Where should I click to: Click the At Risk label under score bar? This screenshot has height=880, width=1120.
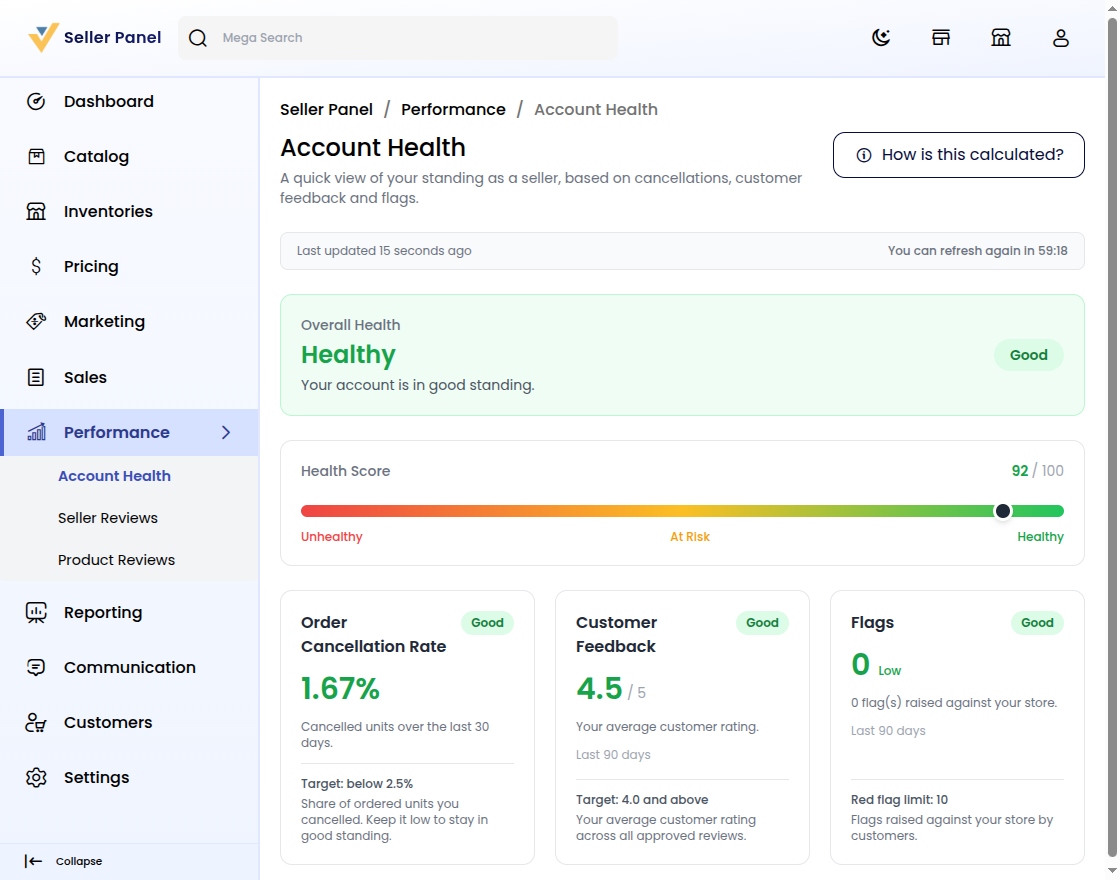[x=689, y=537]
